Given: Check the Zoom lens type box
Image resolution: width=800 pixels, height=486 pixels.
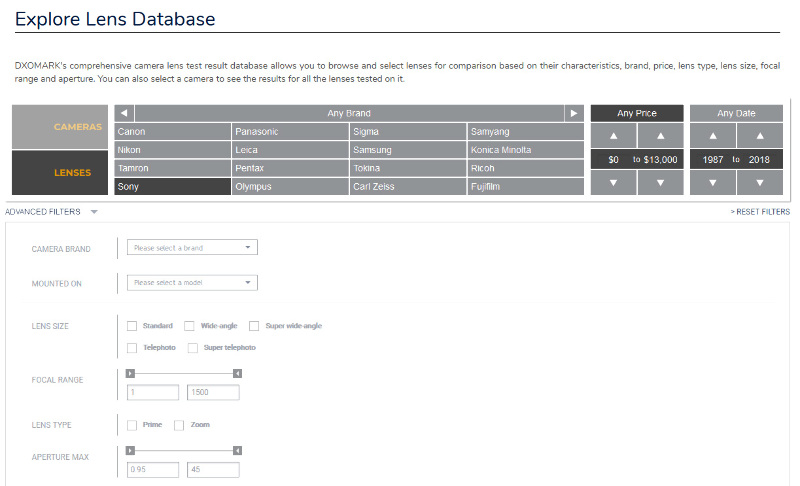Looking at the screenshot, I should coord(179,425).
